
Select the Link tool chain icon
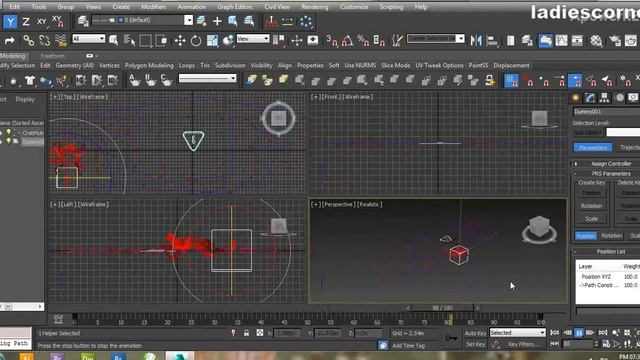[28, 40]
